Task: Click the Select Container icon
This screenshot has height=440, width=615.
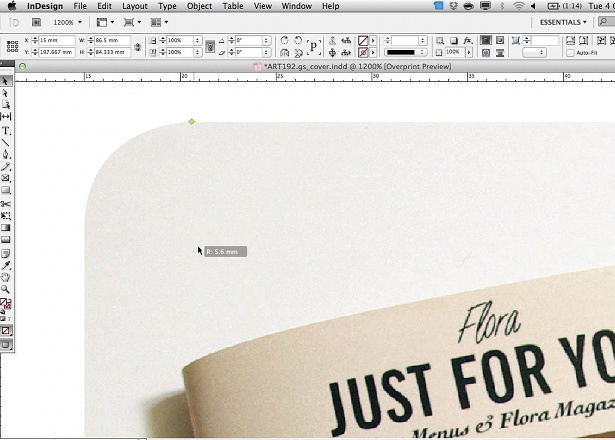Action: 333,40
